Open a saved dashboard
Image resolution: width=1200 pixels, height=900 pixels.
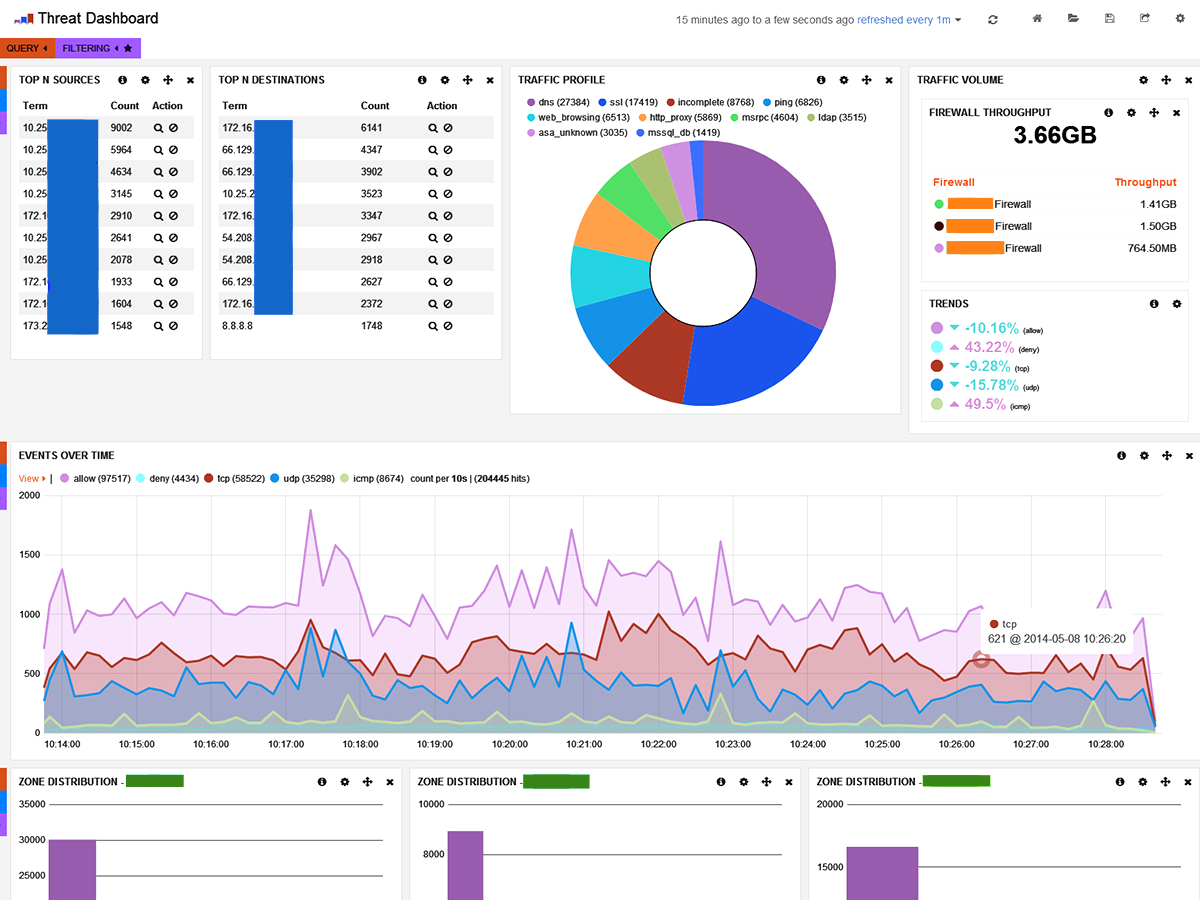[1073, 18]
